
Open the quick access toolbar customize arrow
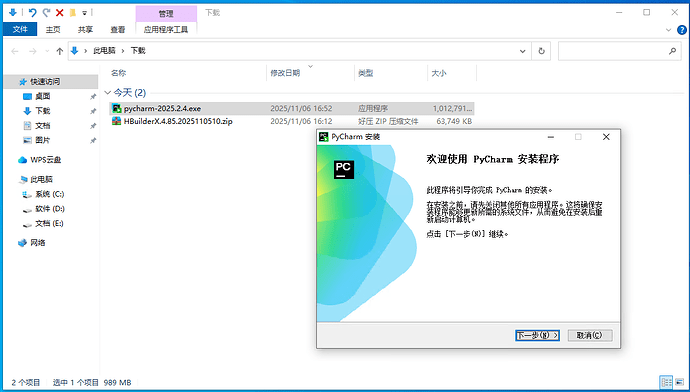(84, 13)
